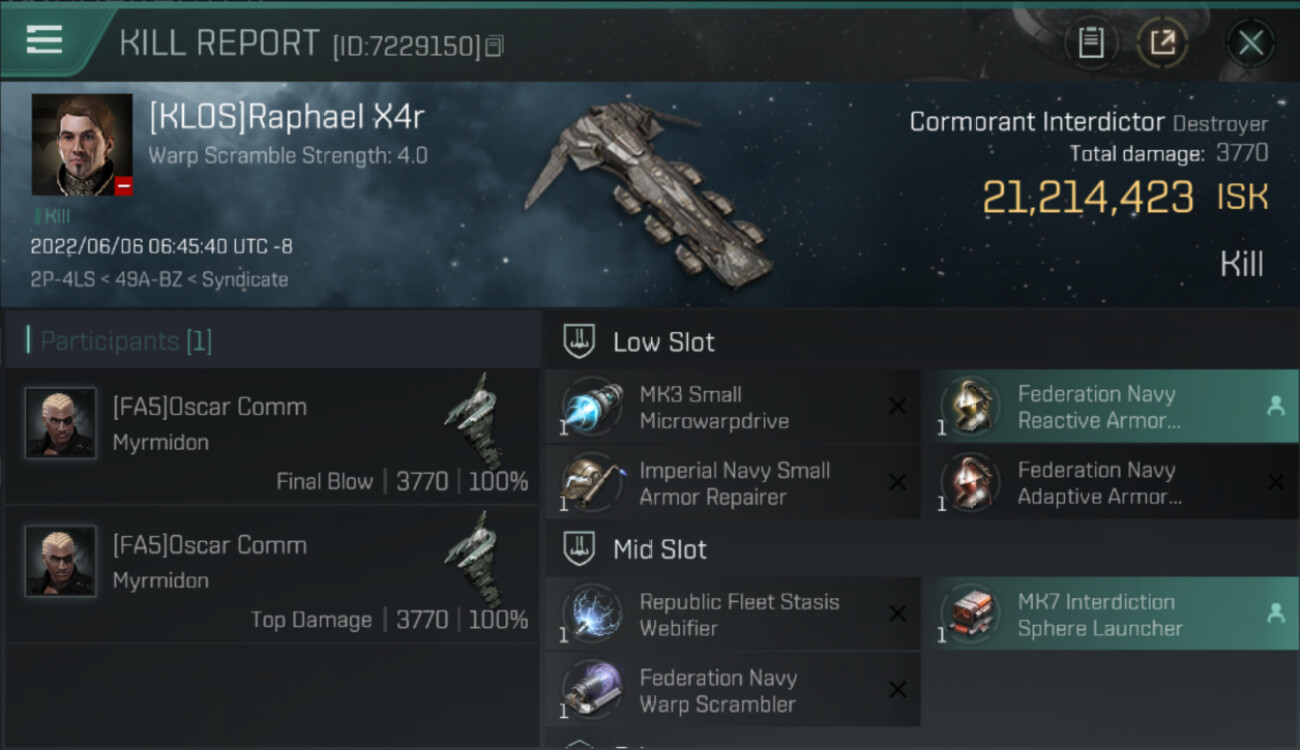Select the Republic Fleet Stasis Webifier icon
Viewport: 1300px width, 750px height.
[593, 615]
